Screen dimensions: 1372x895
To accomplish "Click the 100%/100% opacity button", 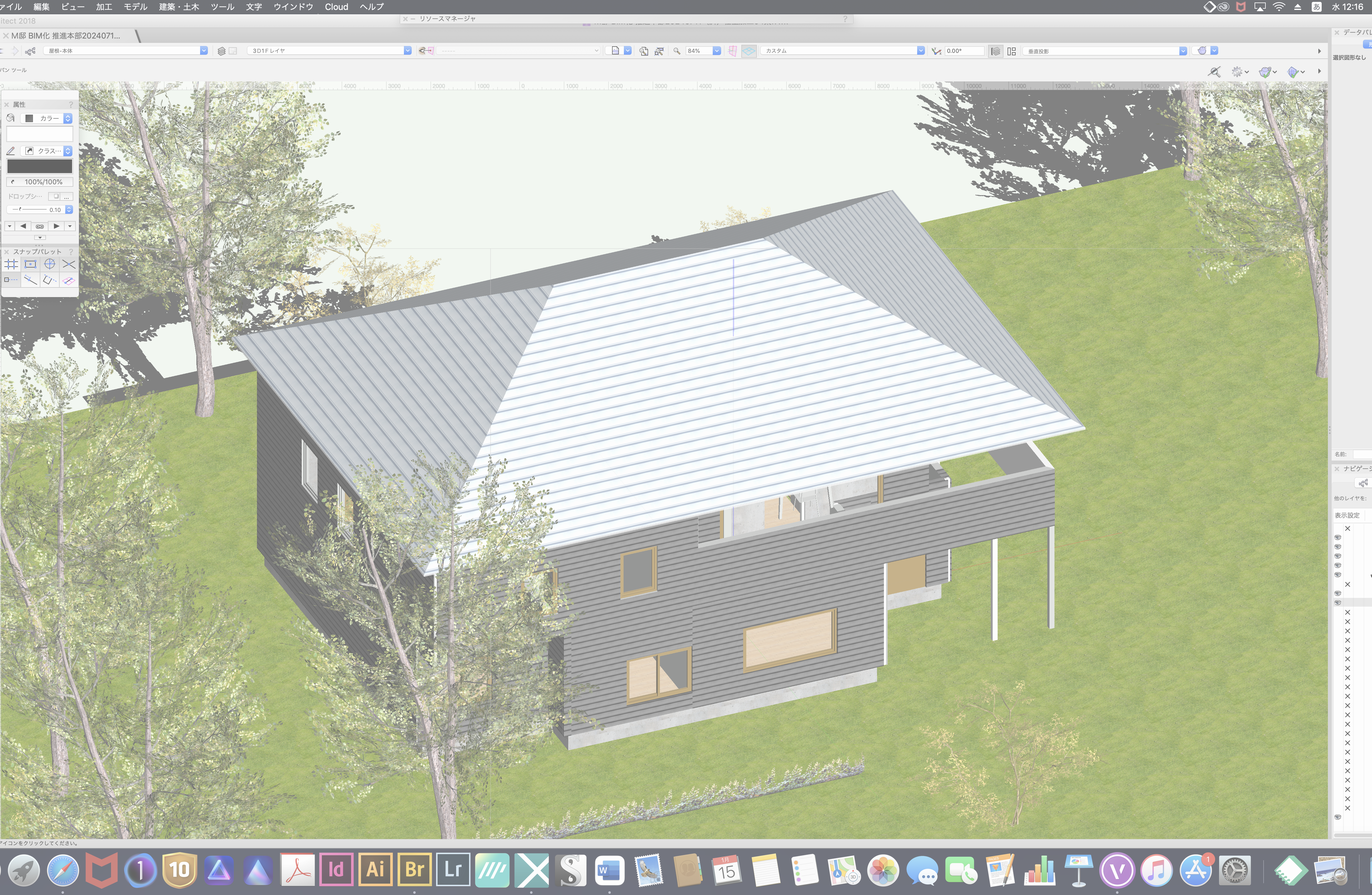I will (x=40, y=182).
